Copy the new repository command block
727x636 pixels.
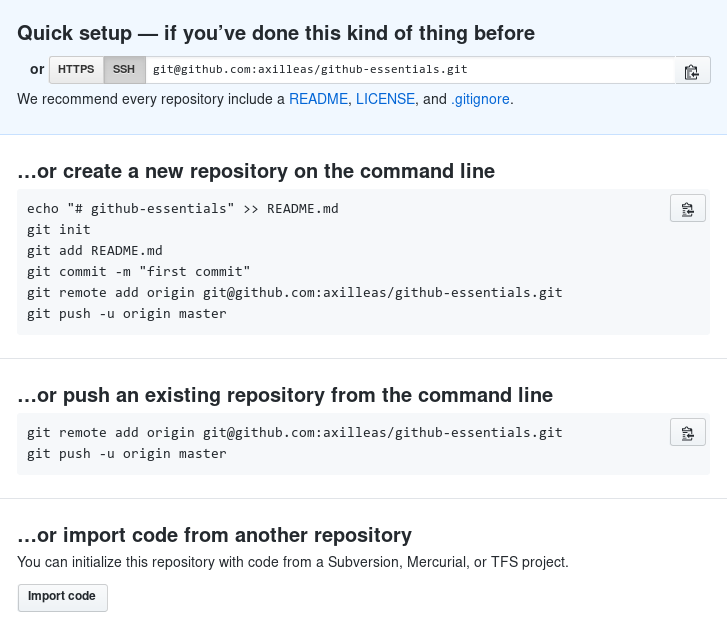point(687,209)
